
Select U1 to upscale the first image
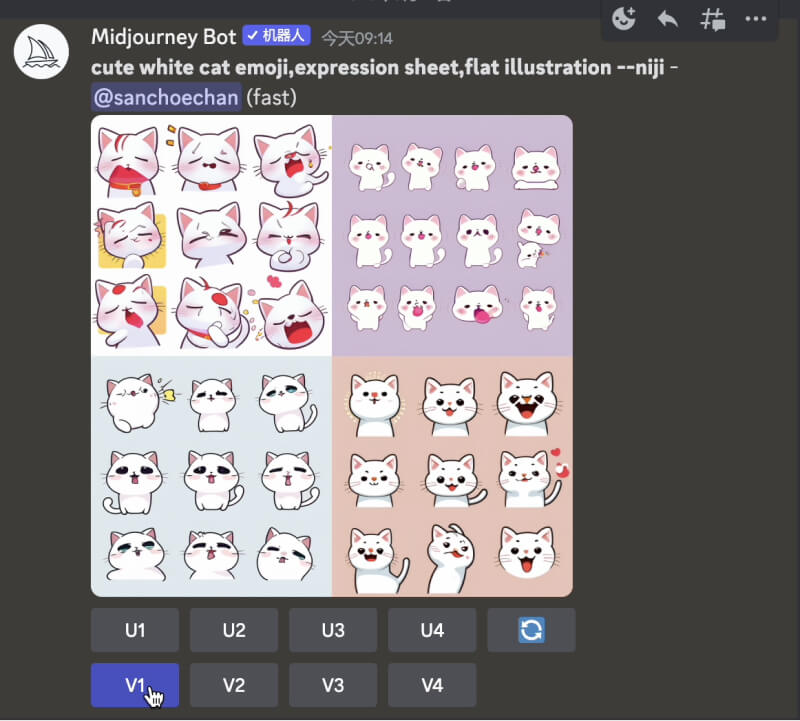tap(135, 630)
